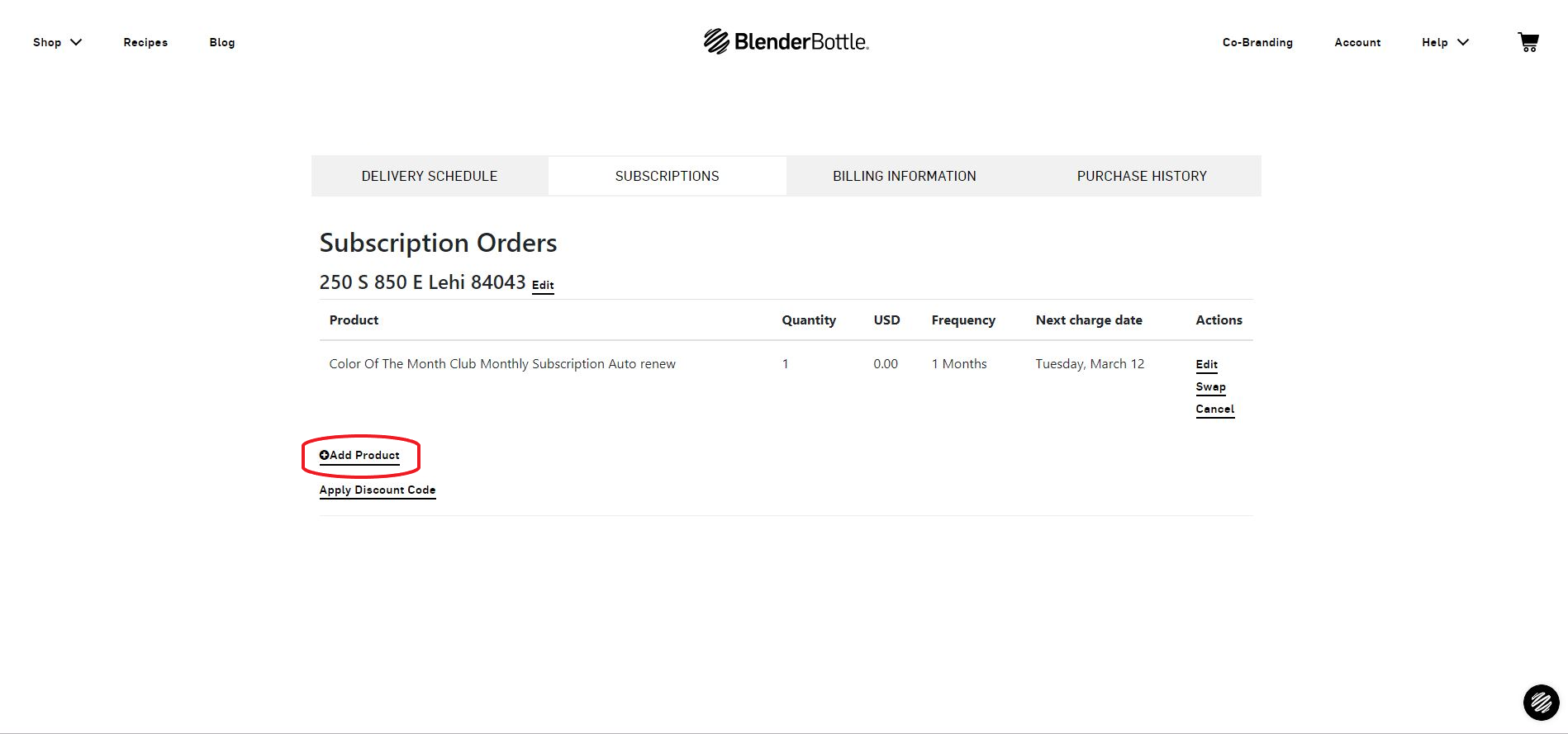Select the Subscriptions tab
The height and width of the screenshot is (734, 1568).
point(667,176)
